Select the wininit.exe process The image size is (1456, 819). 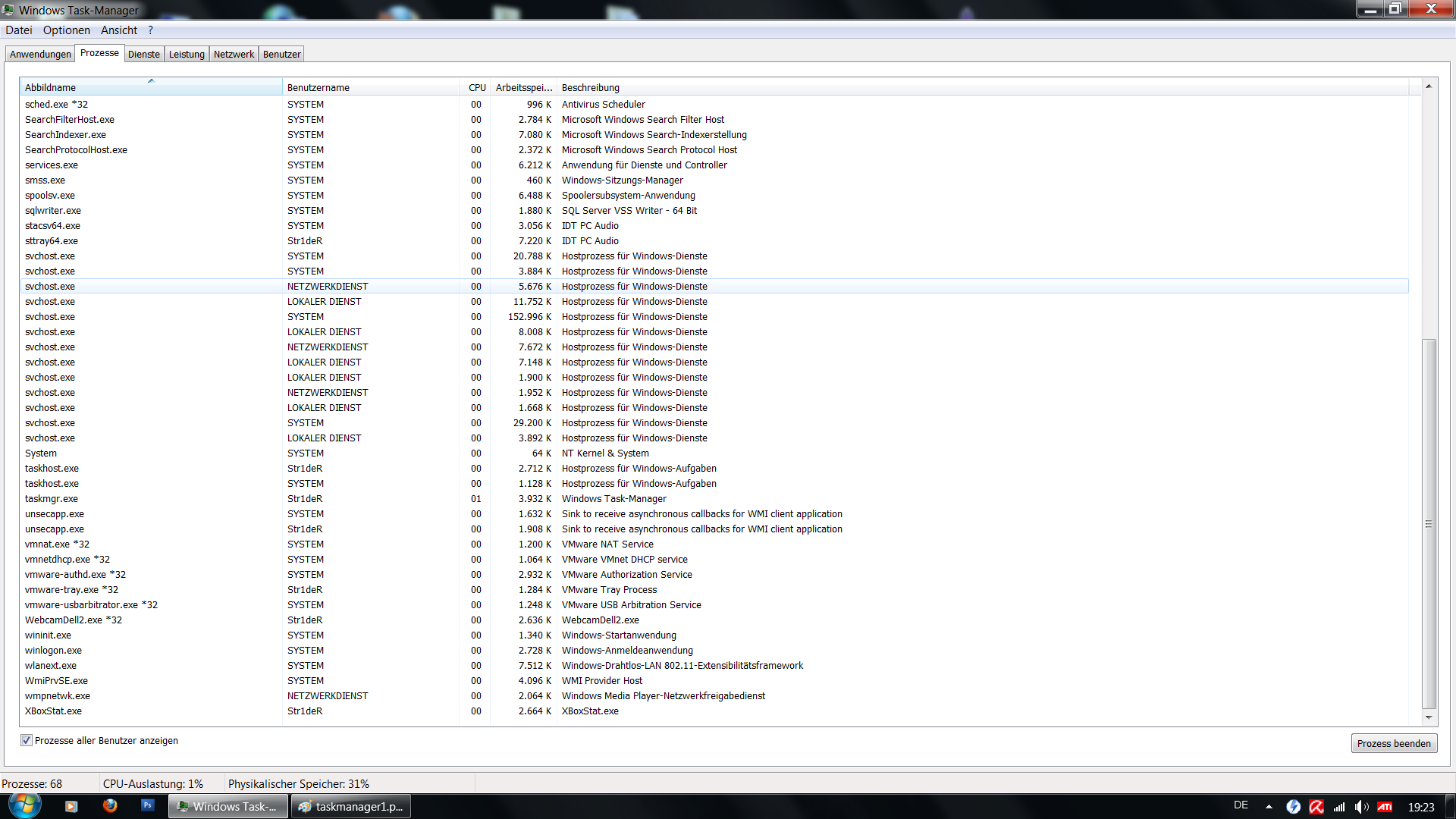(x=714, y=635)
